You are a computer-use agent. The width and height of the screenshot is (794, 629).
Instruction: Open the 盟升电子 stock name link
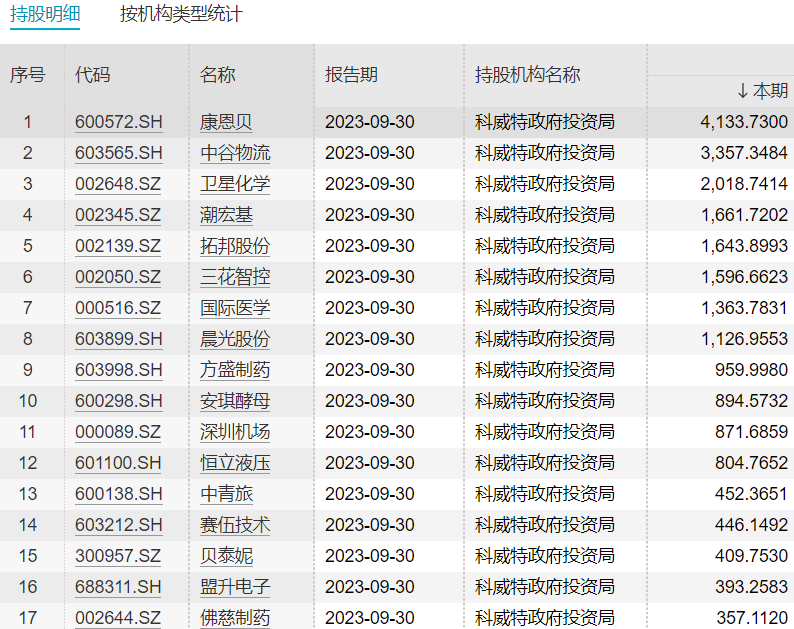(x=235, y=587)
